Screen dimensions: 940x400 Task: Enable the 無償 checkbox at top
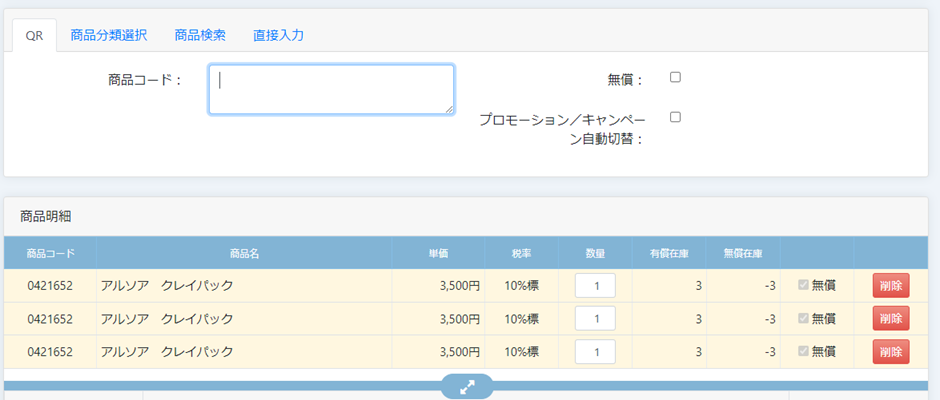(675, 78)
